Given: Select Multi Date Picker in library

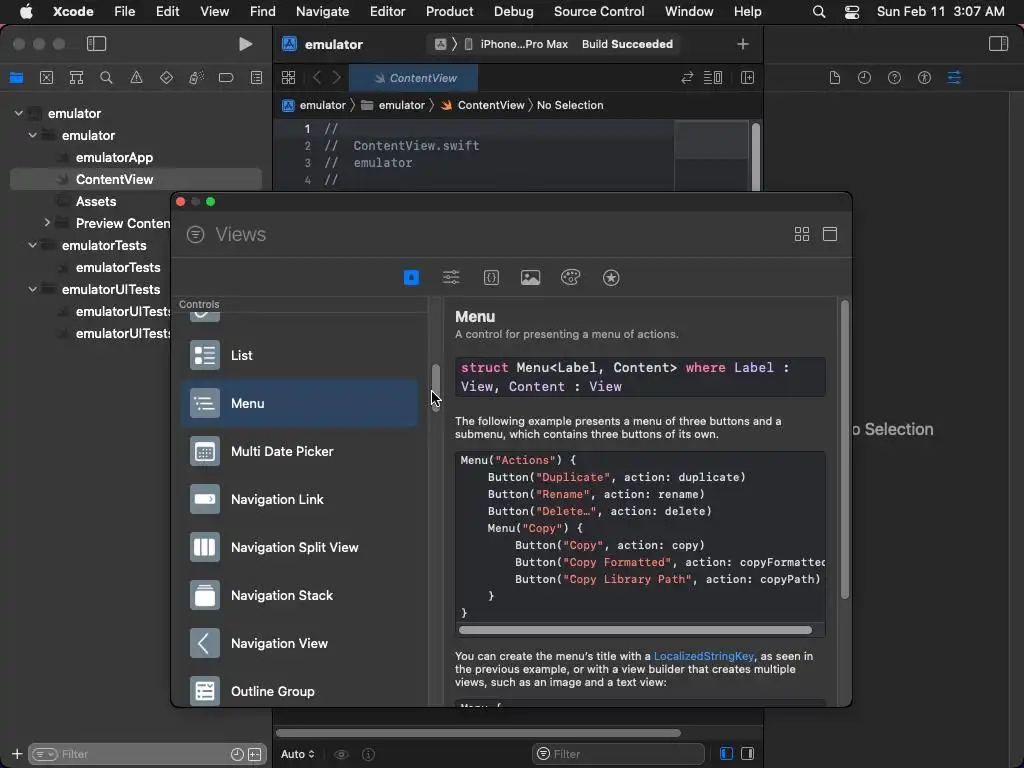Looking at the screenshot, I should click(300, 451).
